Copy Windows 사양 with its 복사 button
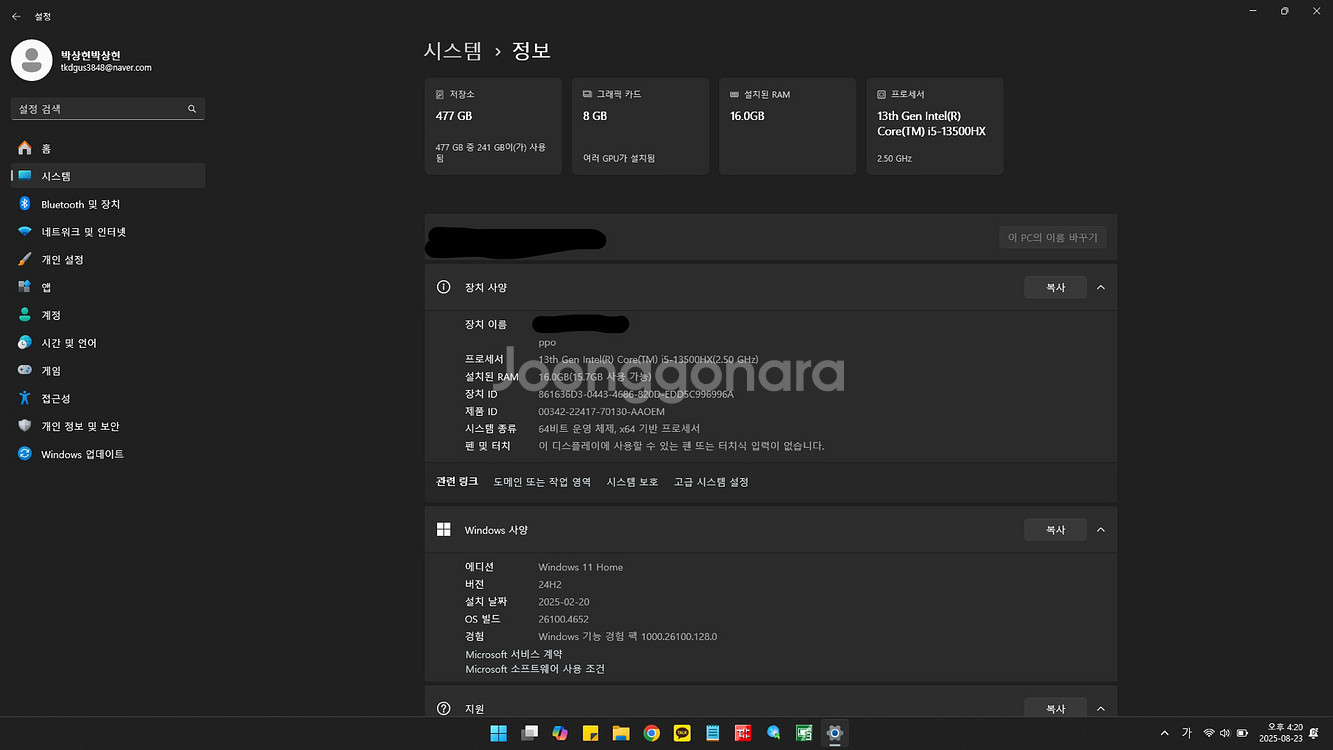This screenshot has width=1333, height=750. click(1055, 530)
